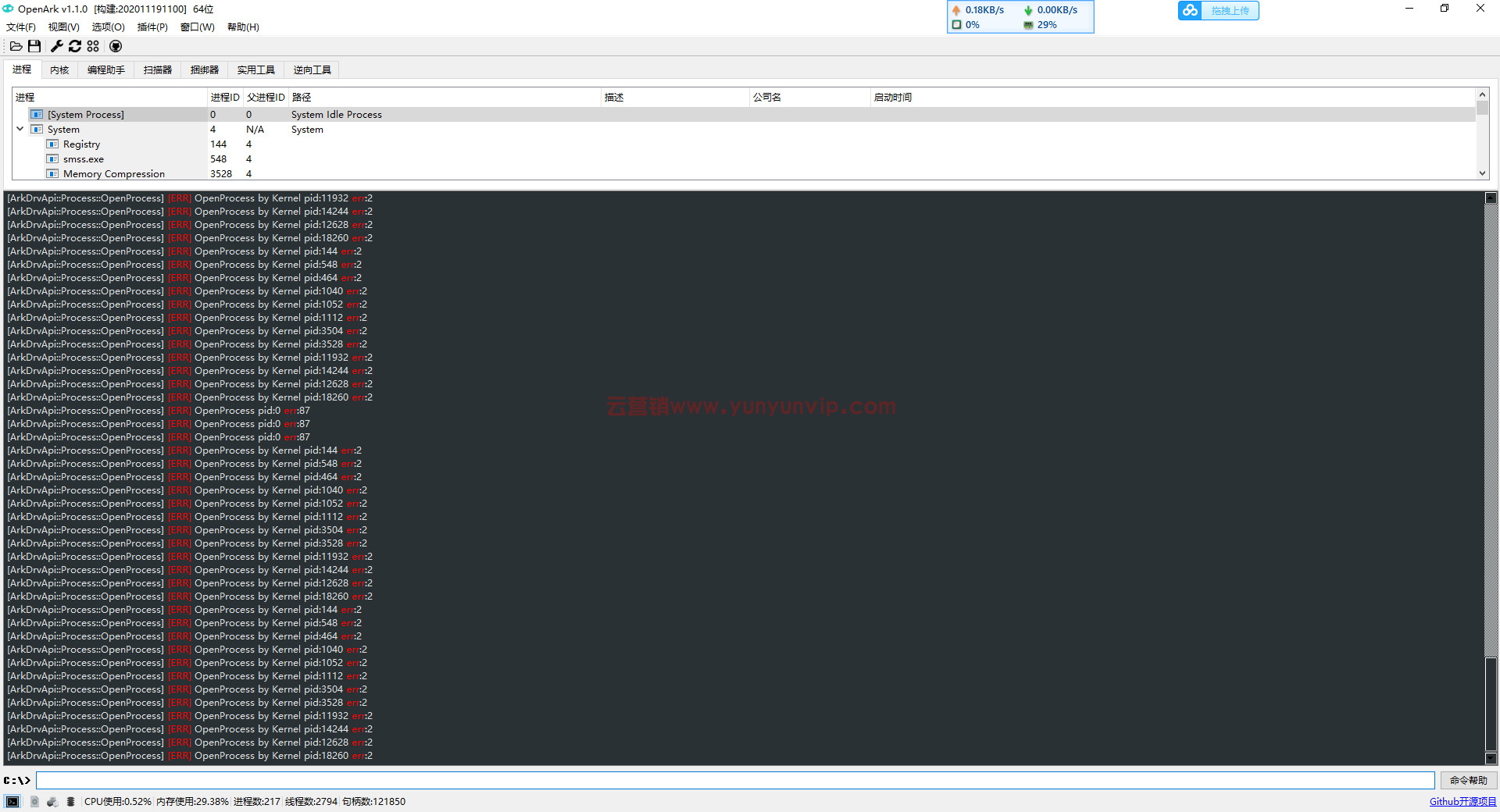This screenshot has width=1500, height=812.
Task: Click the log panel scrollbar thumb
Action: pyautogui.click(x=1491, y=705)
